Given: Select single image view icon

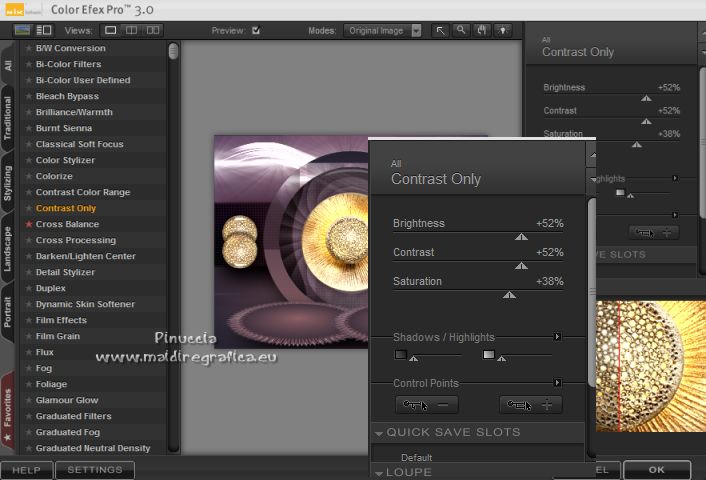Looking at the screenshot, I should [x=110, y=30].
